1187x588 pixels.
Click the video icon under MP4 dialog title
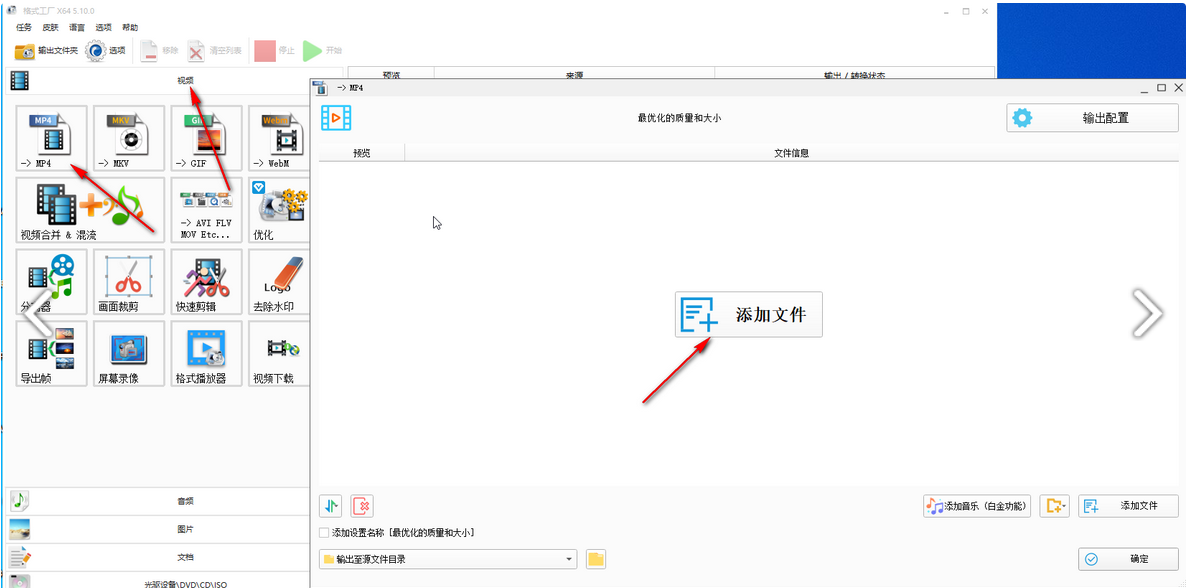click(336, 117)
